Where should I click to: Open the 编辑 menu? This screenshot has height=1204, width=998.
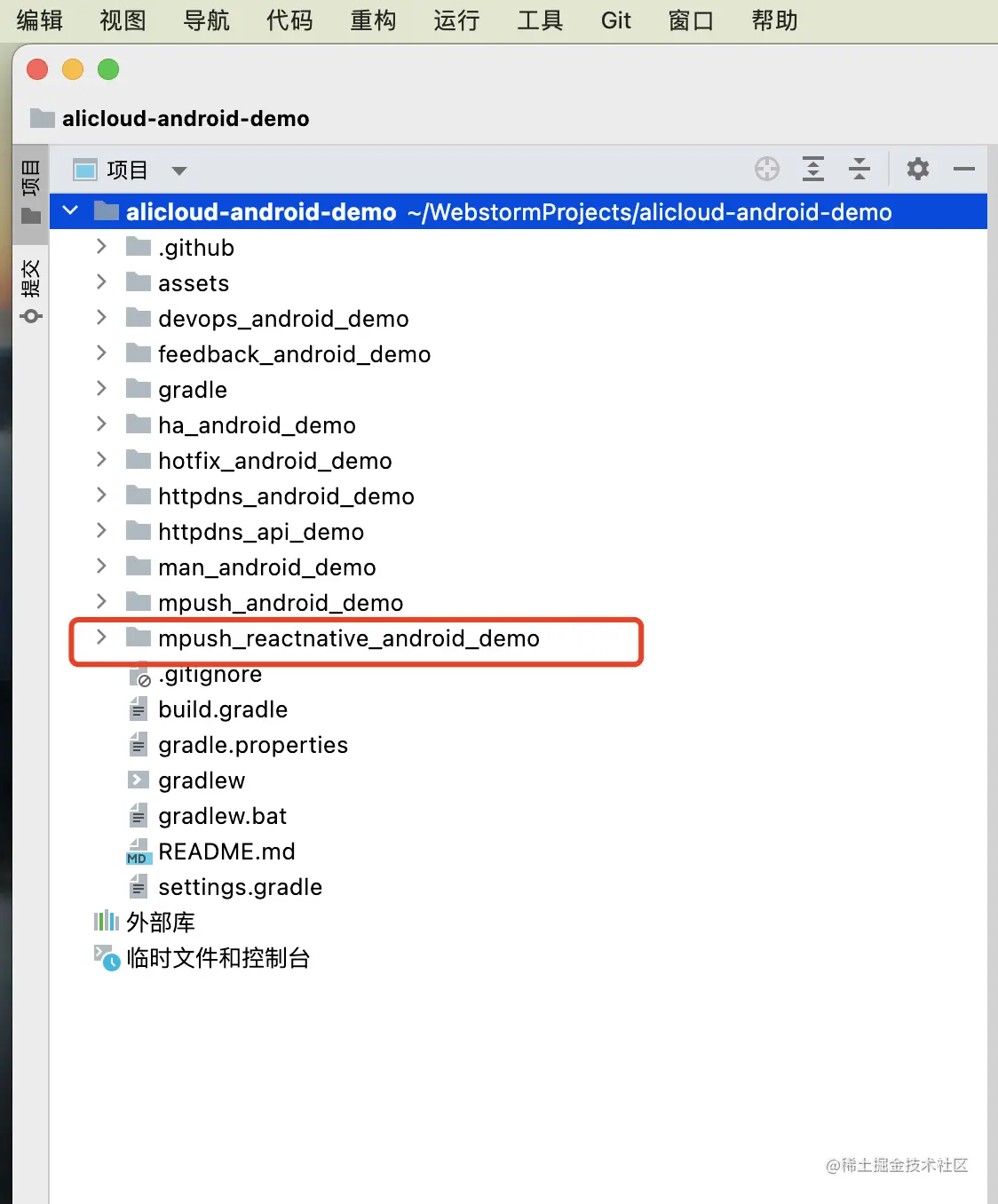(x=40, y=20)
